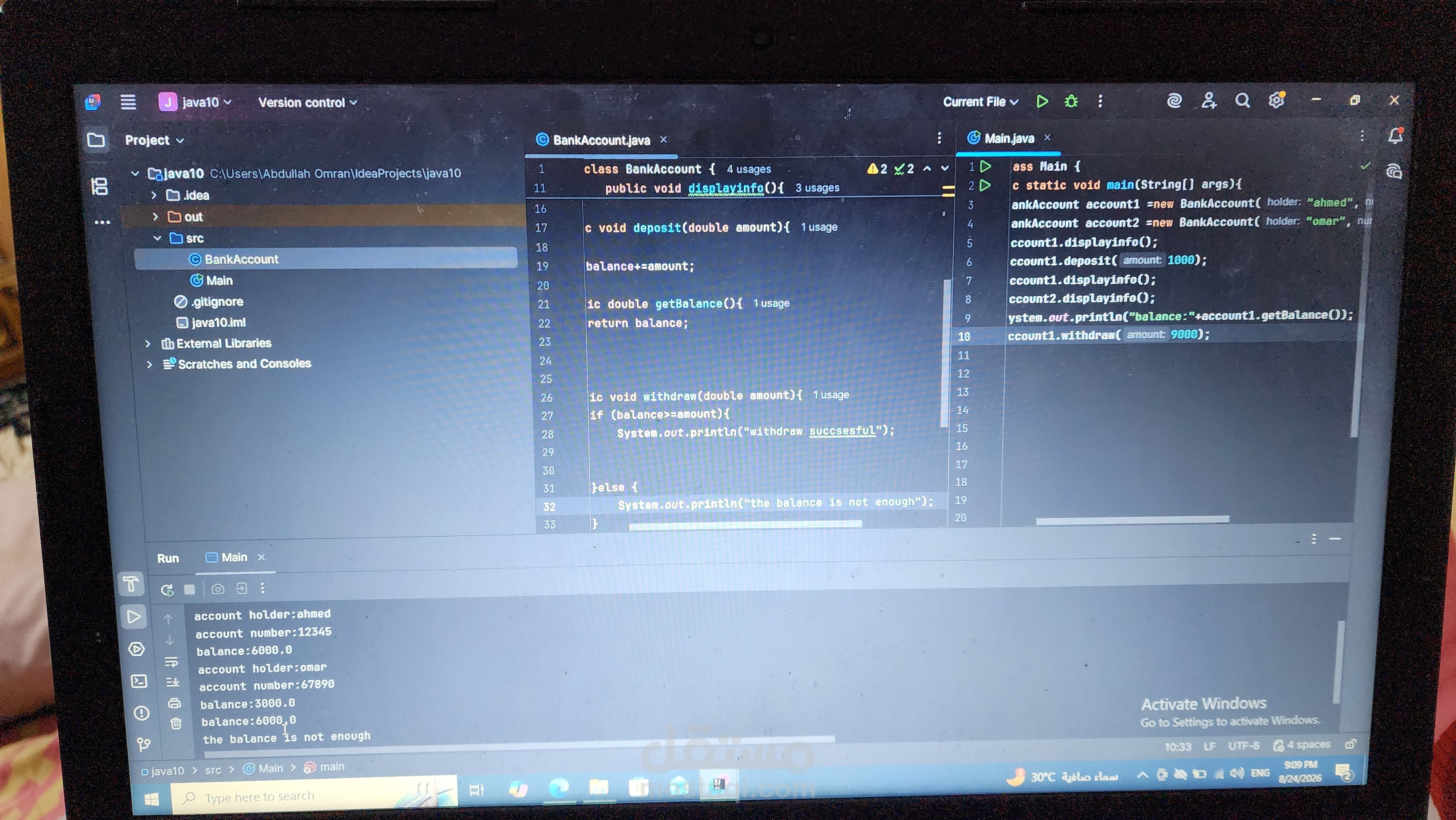Screen dimensions: 1456x820
Task: Toggle scroll to end in the Run console
Action: [x=173, y=682]
